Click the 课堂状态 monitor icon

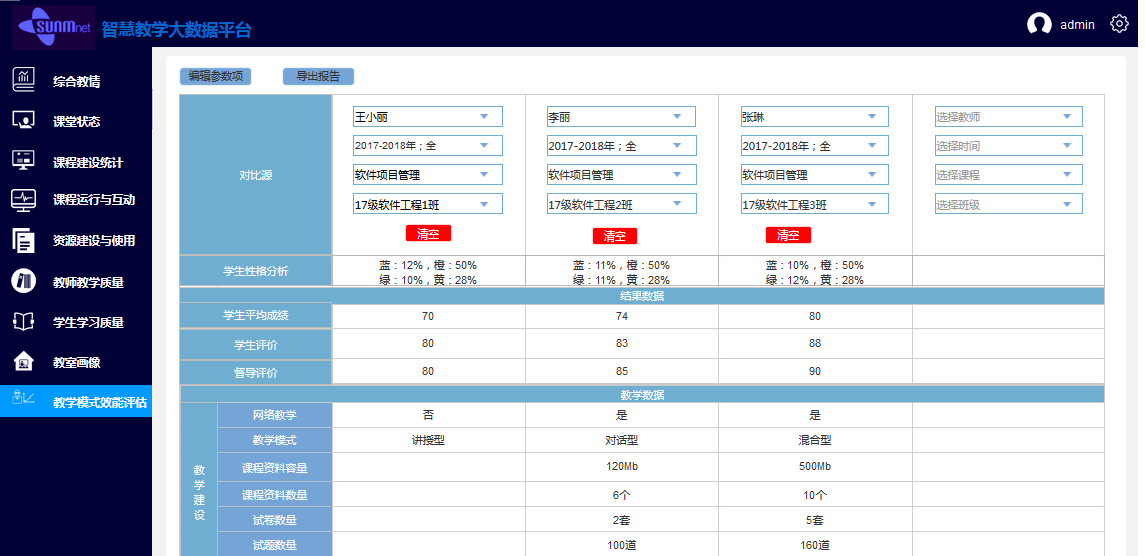[x=23, y=121]
